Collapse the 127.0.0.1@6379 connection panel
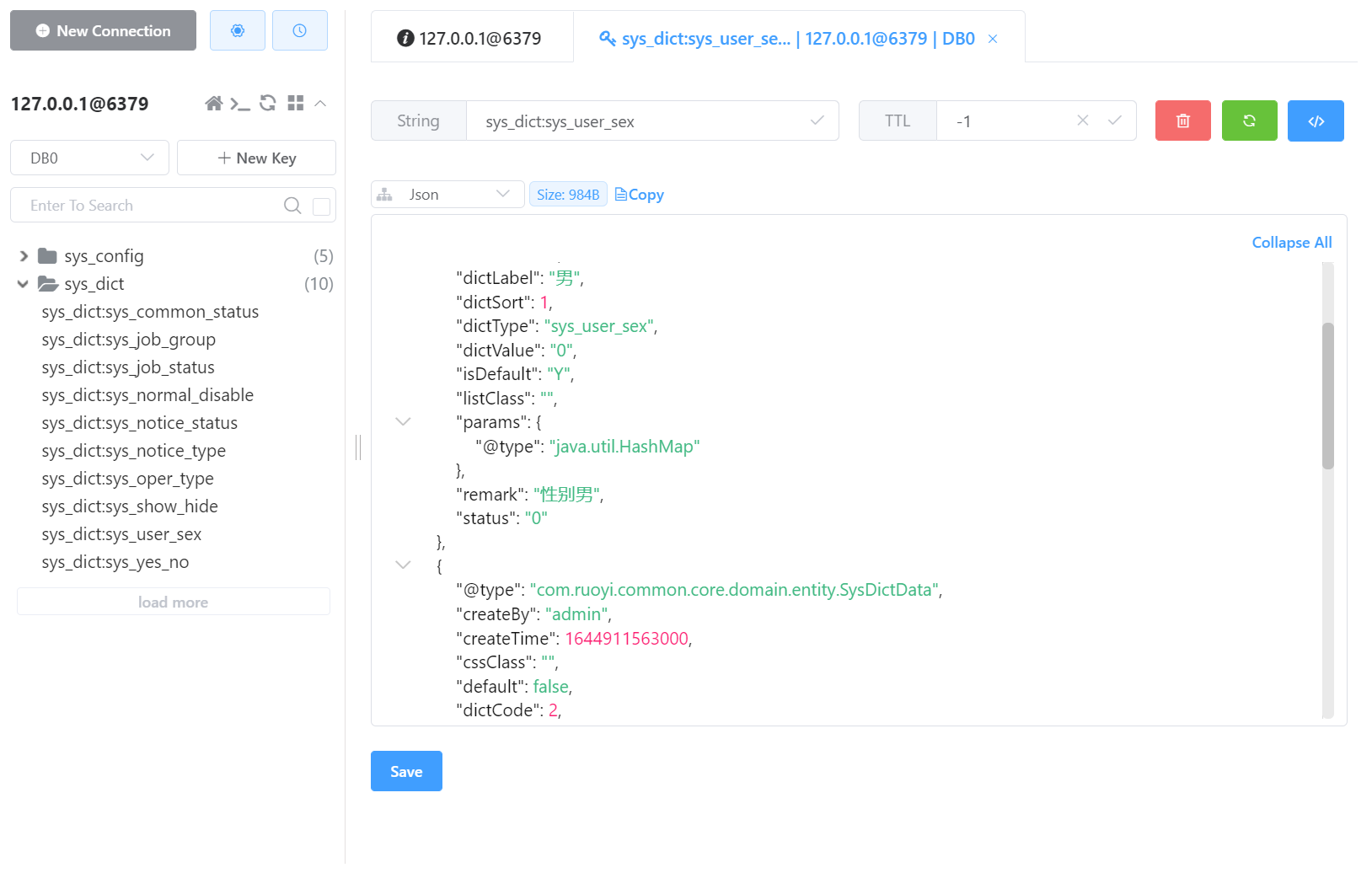This screenshot has width=1372, height=873. [x=320, y=103]
